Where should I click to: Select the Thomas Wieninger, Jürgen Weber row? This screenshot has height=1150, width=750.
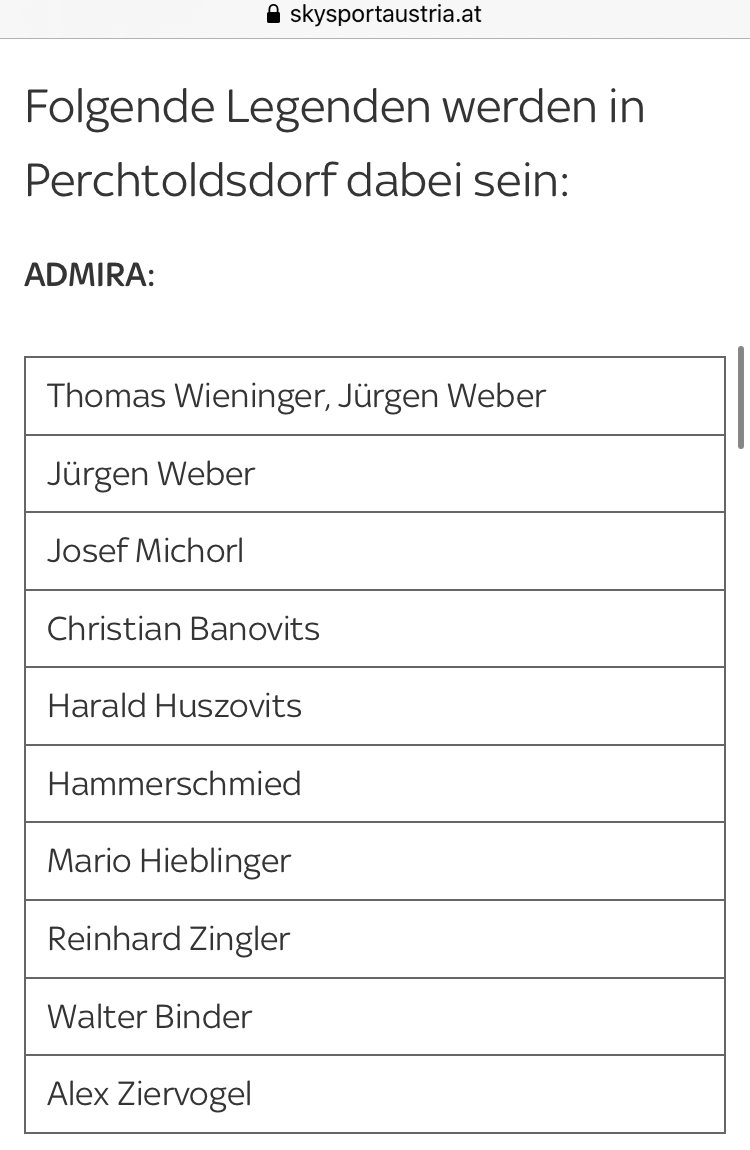pyautogui.click(x=375, y=396)
